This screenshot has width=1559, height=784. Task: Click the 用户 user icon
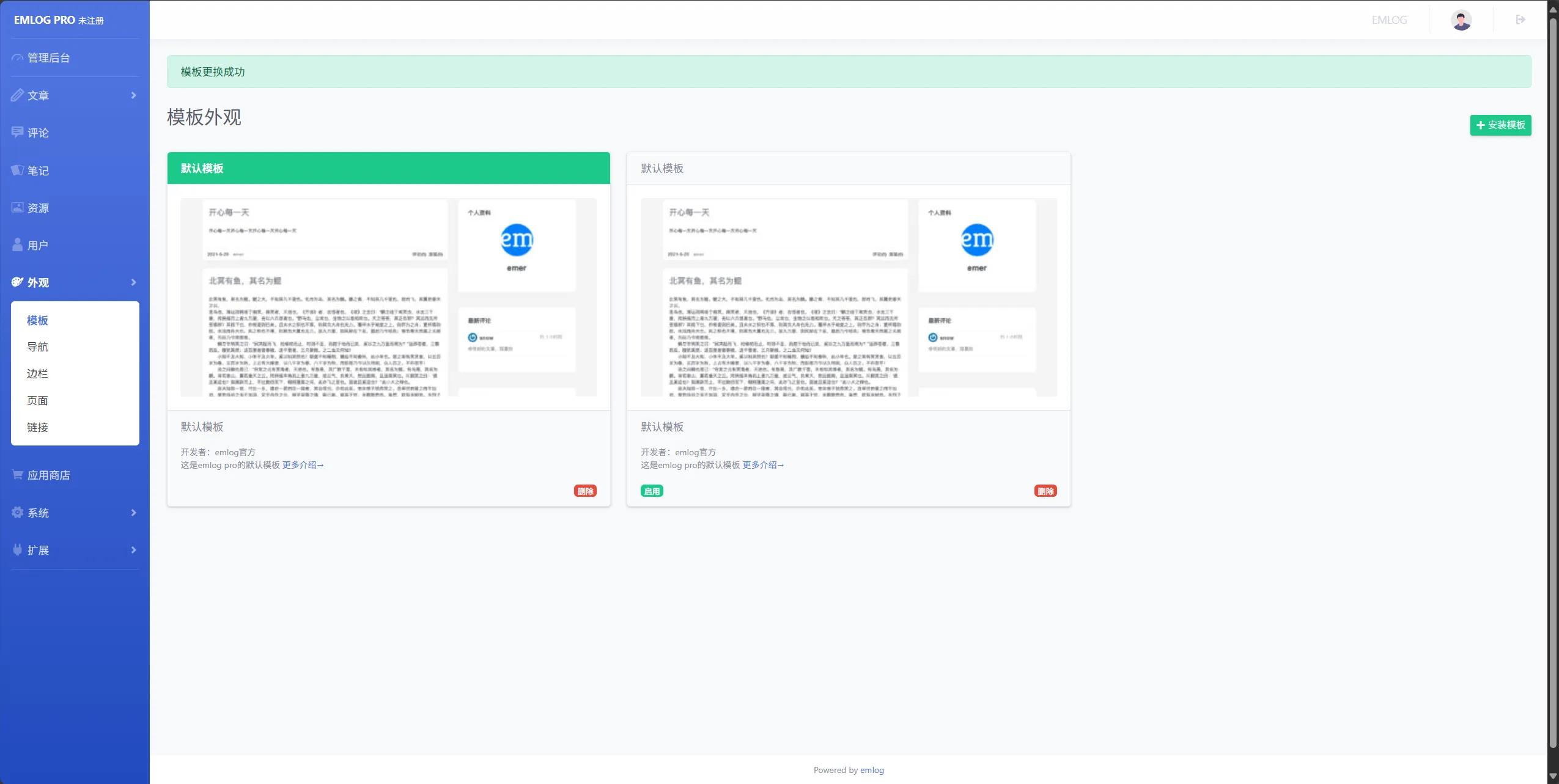point(18,245)
